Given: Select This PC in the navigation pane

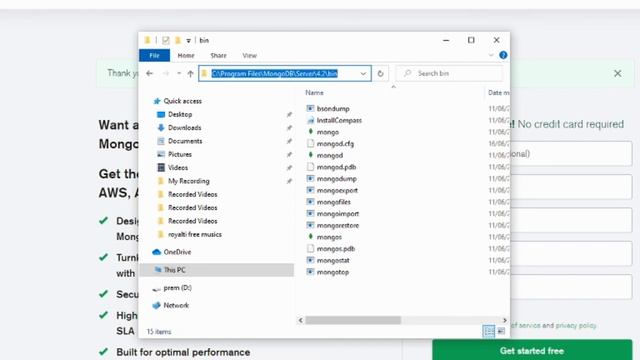Looking at the screenshot, I should click(217, 270).
